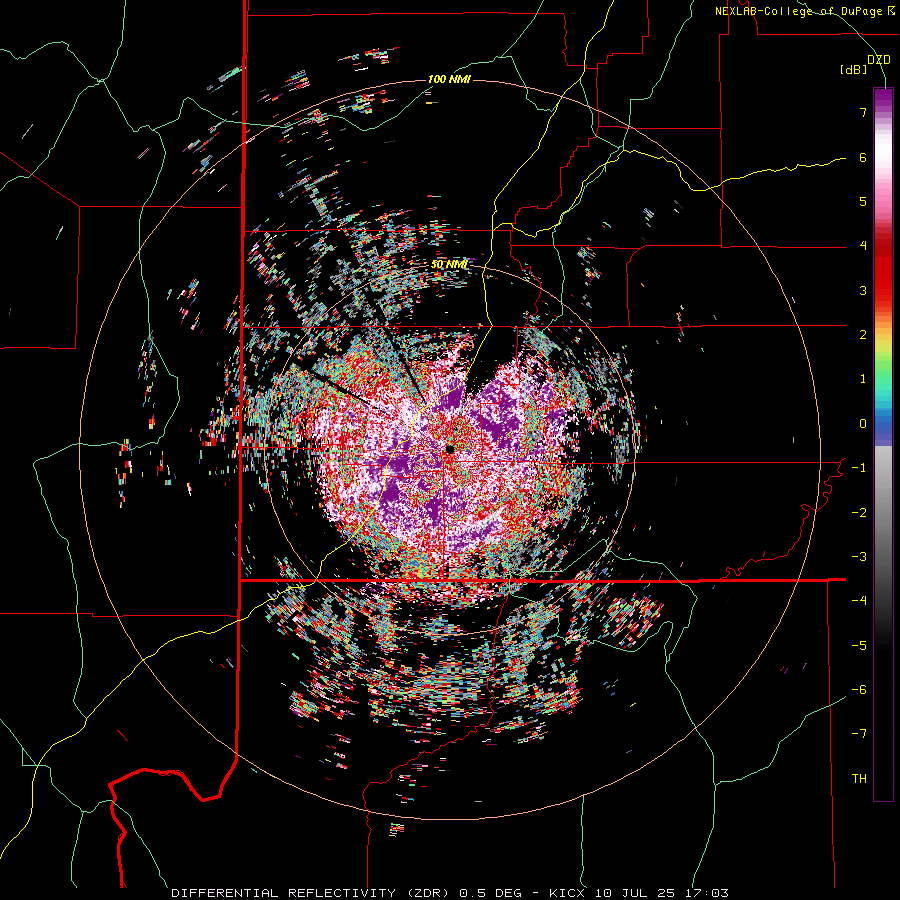Screen dimensions: 900x900
Task: Click the 100 NMI range ring label
Action: (x=449, y=79)
